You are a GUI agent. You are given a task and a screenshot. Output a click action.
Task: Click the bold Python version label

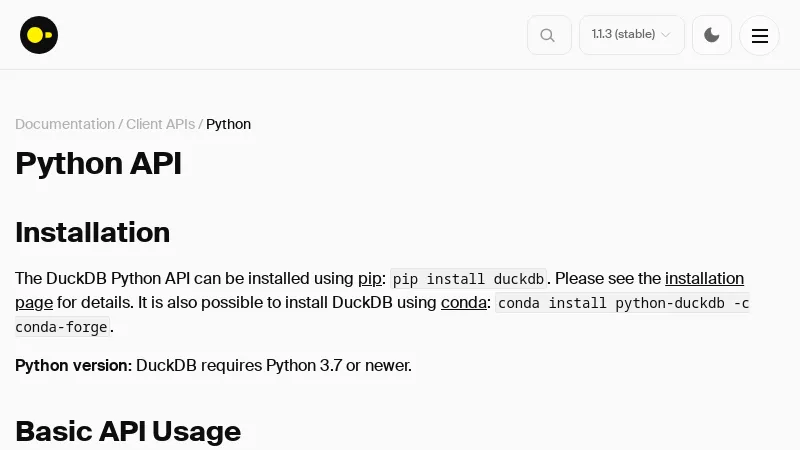click(73, 365)
